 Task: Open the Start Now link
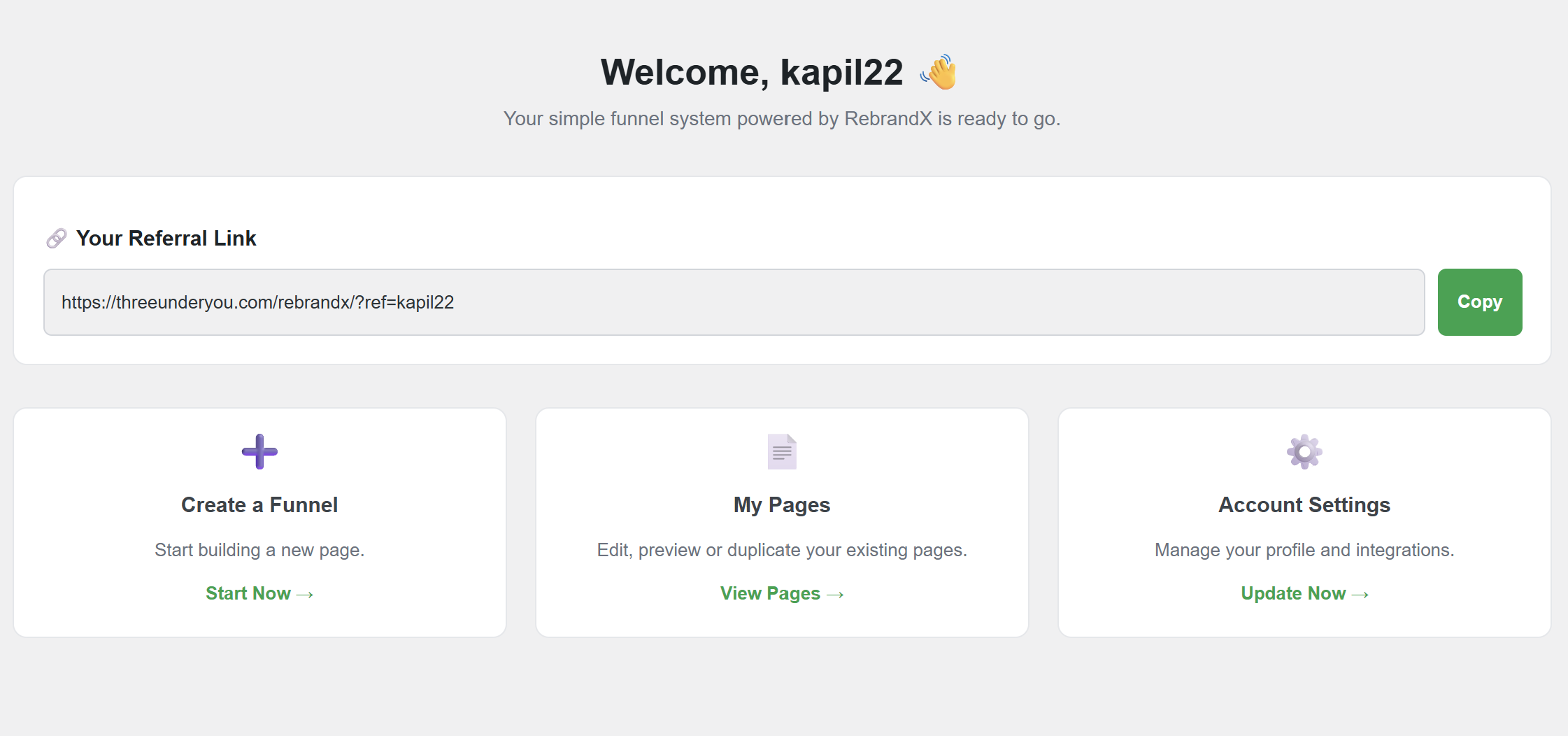point(259,593)
